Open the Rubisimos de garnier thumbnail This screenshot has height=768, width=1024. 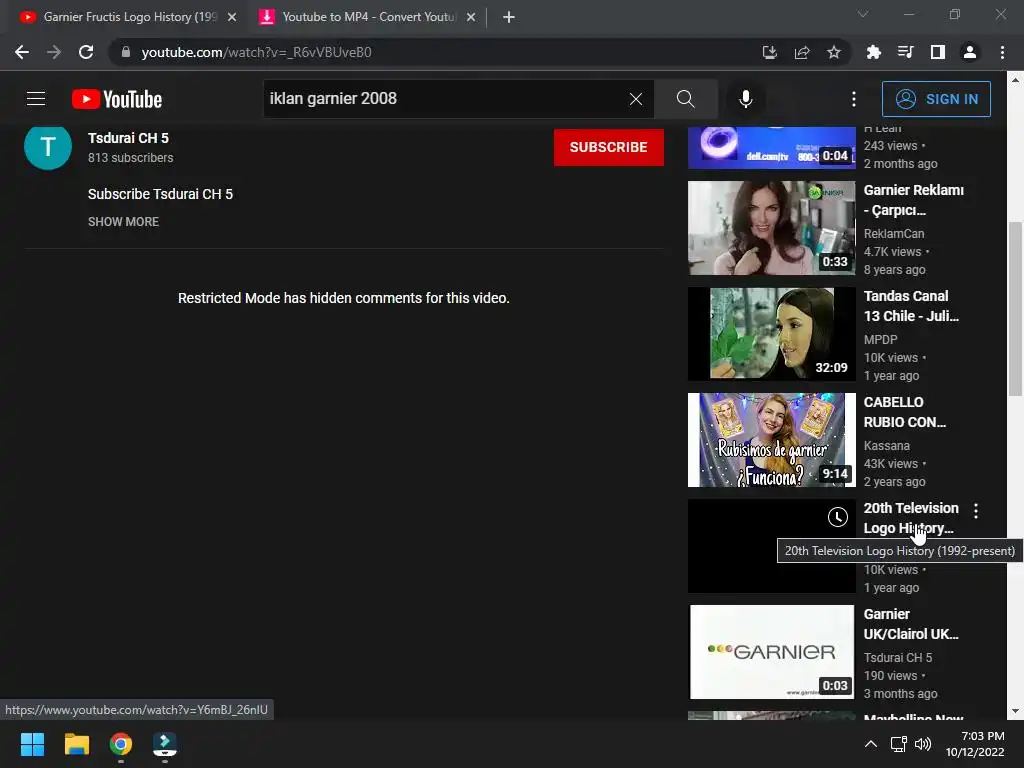[771, 440]
